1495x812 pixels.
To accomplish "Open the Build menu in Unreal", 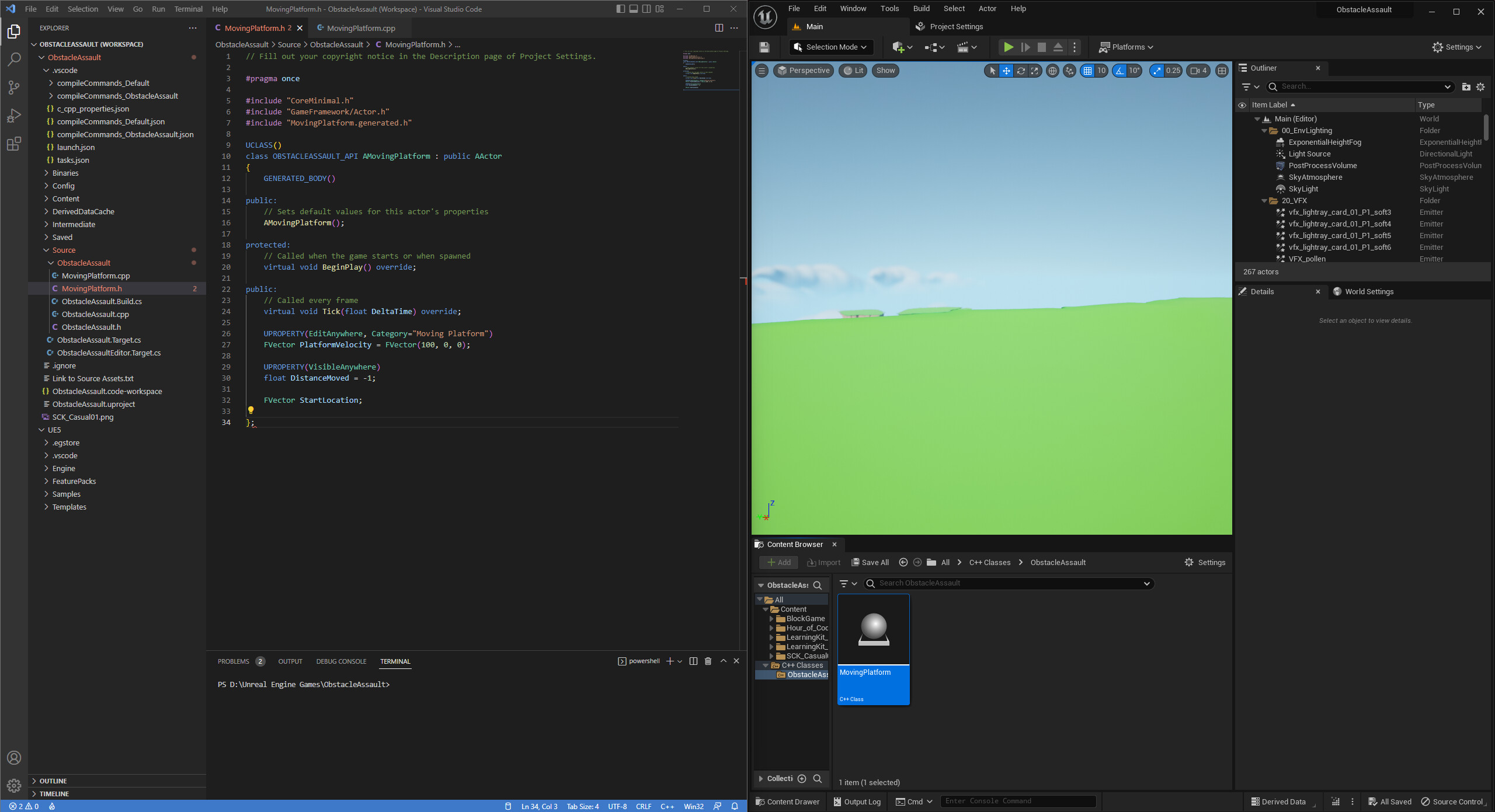I will point(921,8).
